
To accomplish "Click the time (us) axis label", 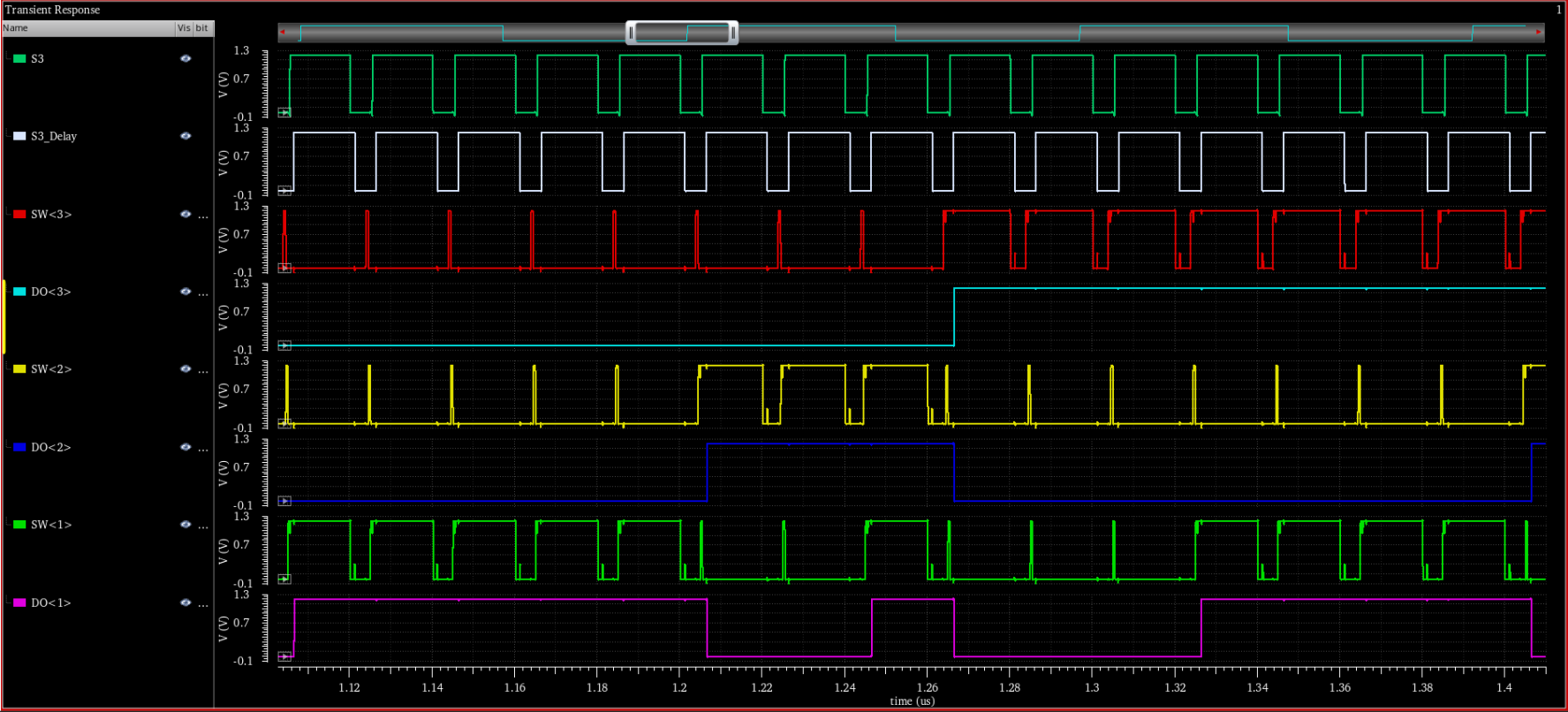I will (912, 701).
